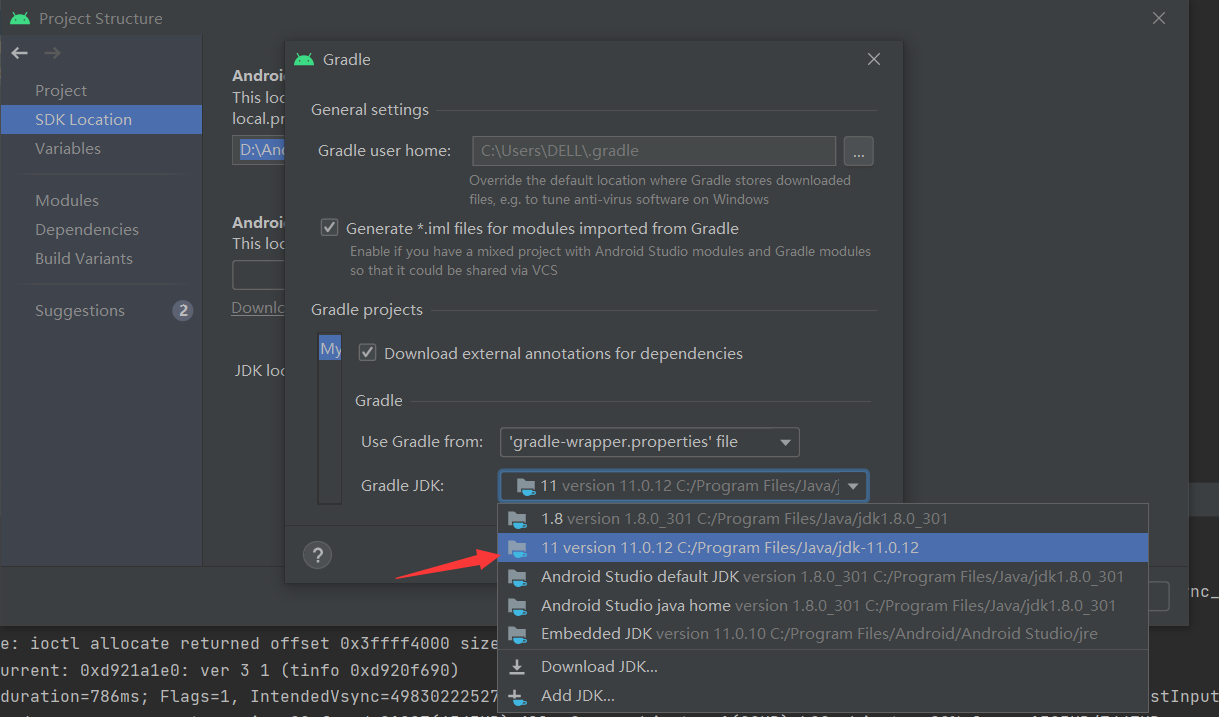Viewport: 1219px width, 717px height.
Task: Click the Download JDK arrow icon
Action: pyautogui.click(x=517, y=667)
